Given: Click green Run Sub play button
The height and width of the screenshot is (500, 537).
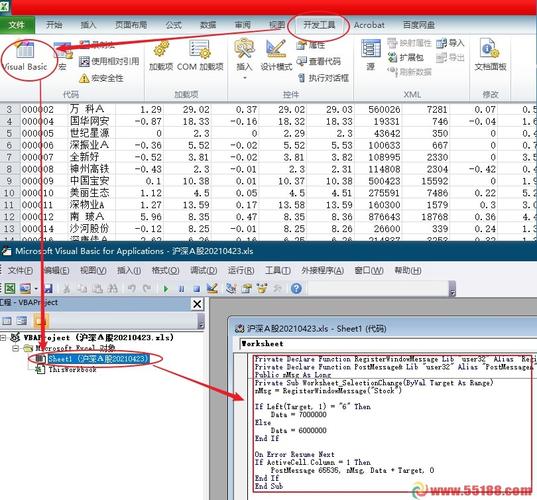Looking at the screenshot, I should (166, 289).
